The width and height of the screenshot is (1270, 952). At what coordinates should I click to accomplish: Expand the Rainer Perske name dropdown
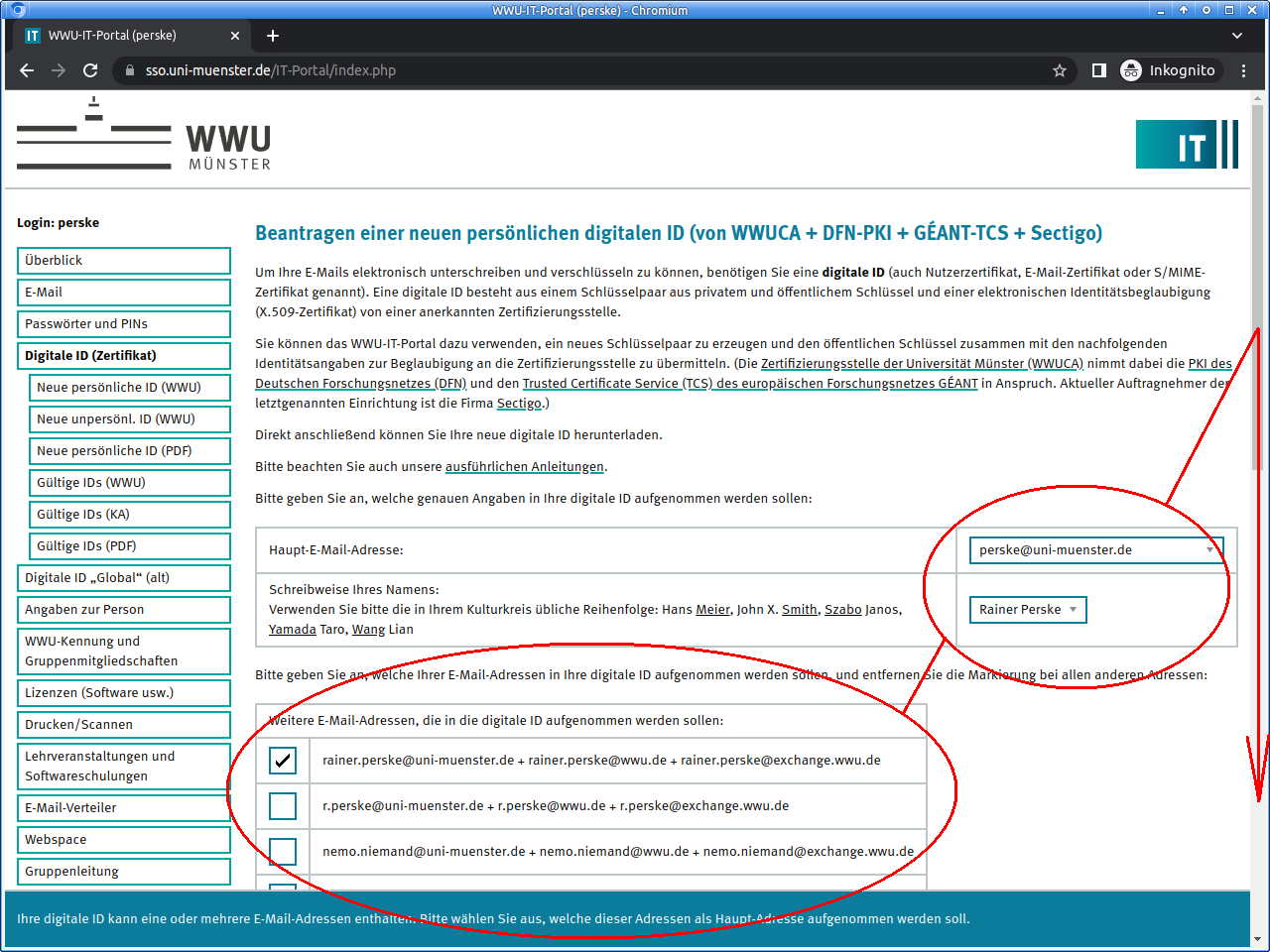click(1027, 610)
